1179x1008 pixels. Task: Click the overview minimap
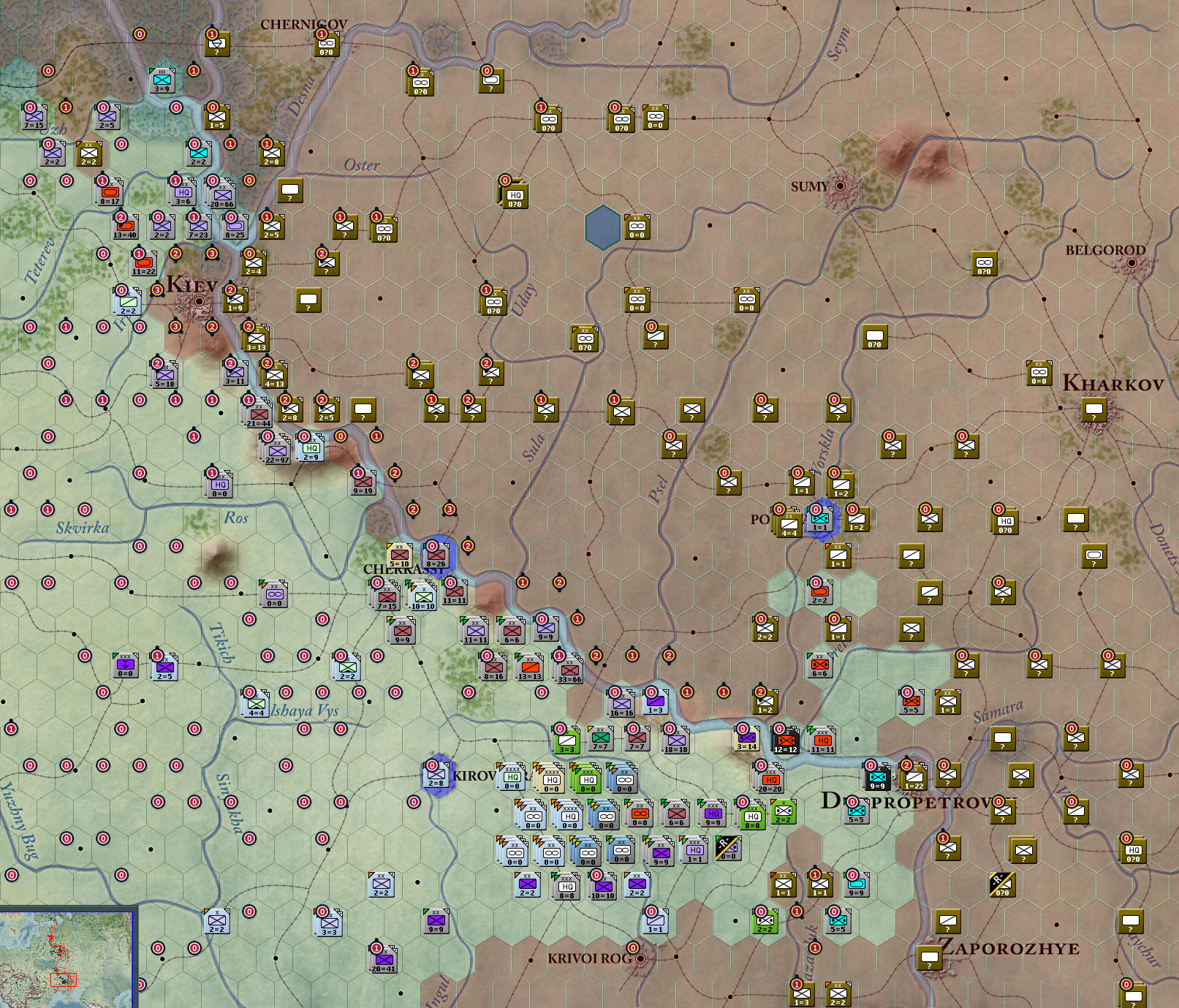coord(68,958)
